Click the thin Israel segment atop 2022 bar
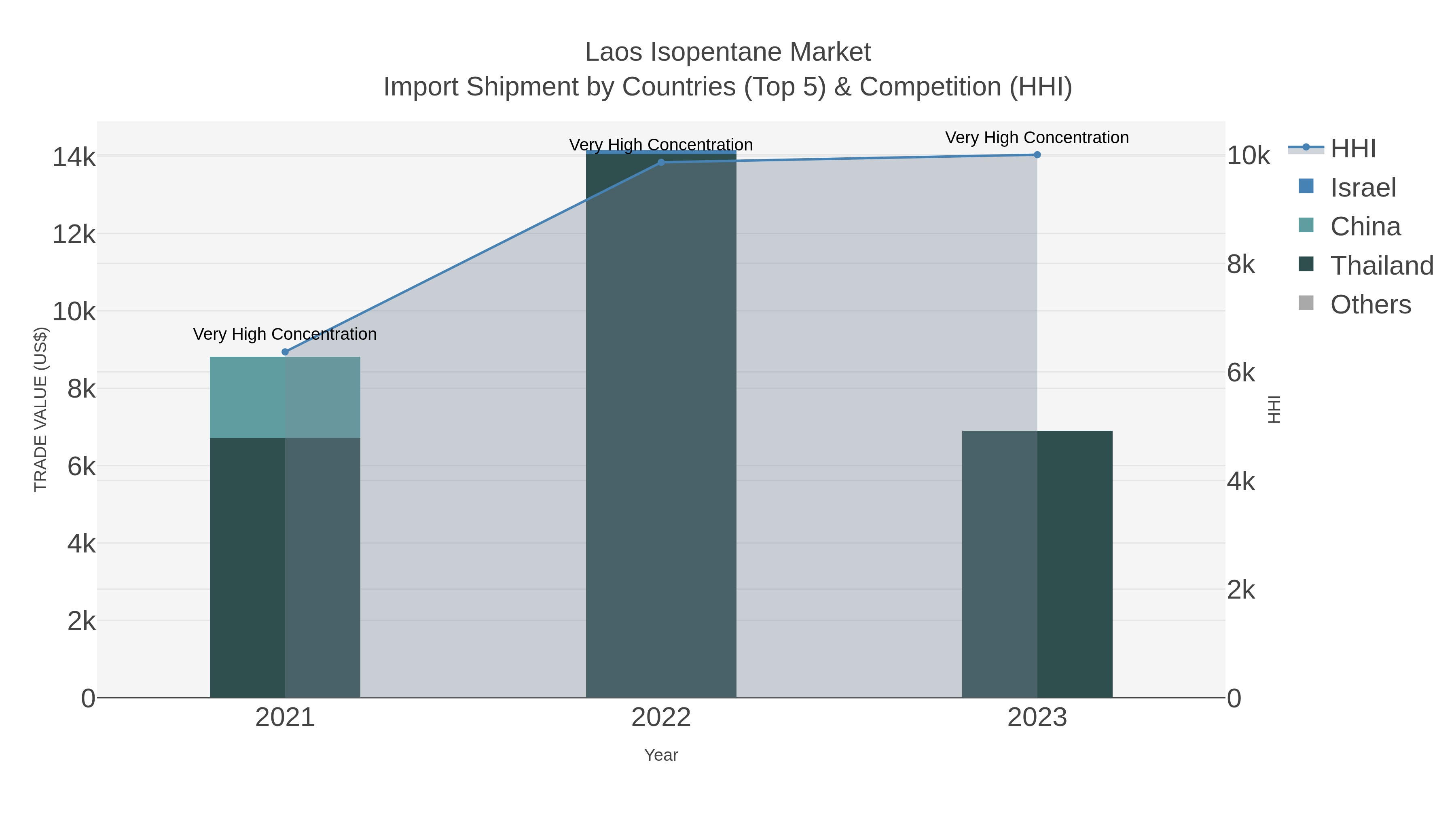 (661, 152)
